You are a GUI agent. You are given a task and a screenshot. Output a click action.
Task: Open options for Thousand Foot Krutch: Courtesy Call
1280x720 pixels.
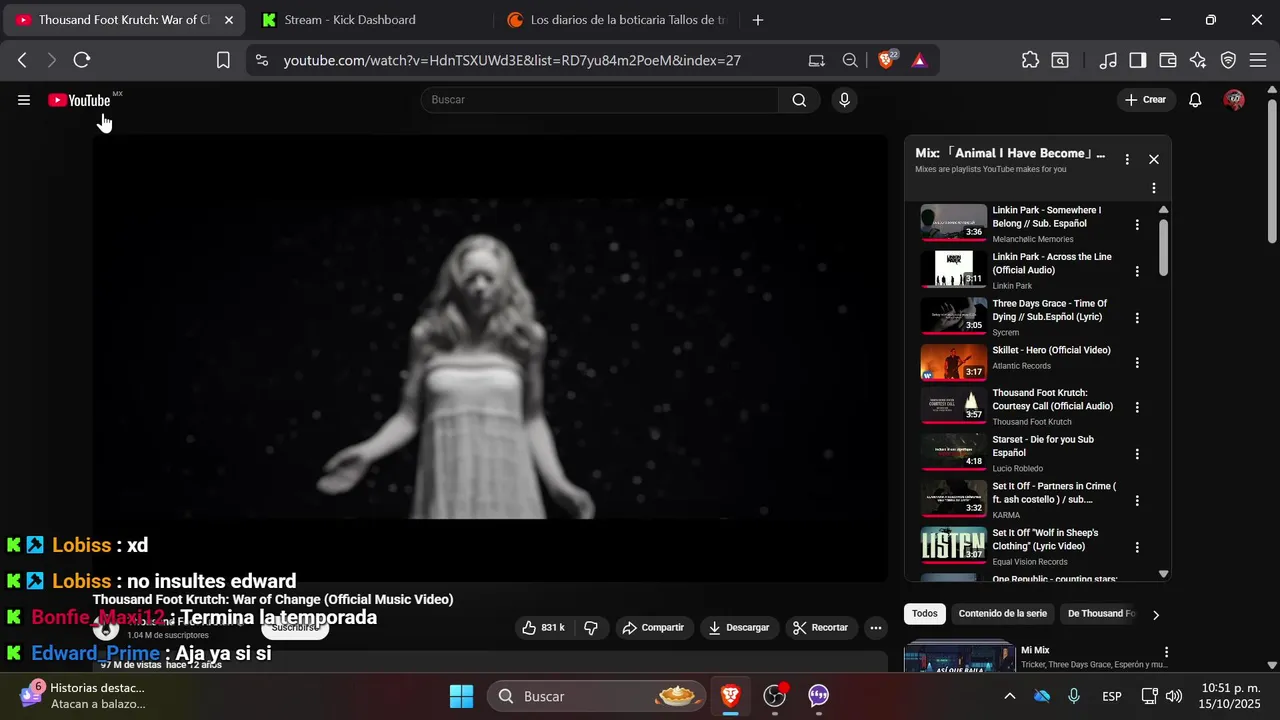click(1137, 408)
